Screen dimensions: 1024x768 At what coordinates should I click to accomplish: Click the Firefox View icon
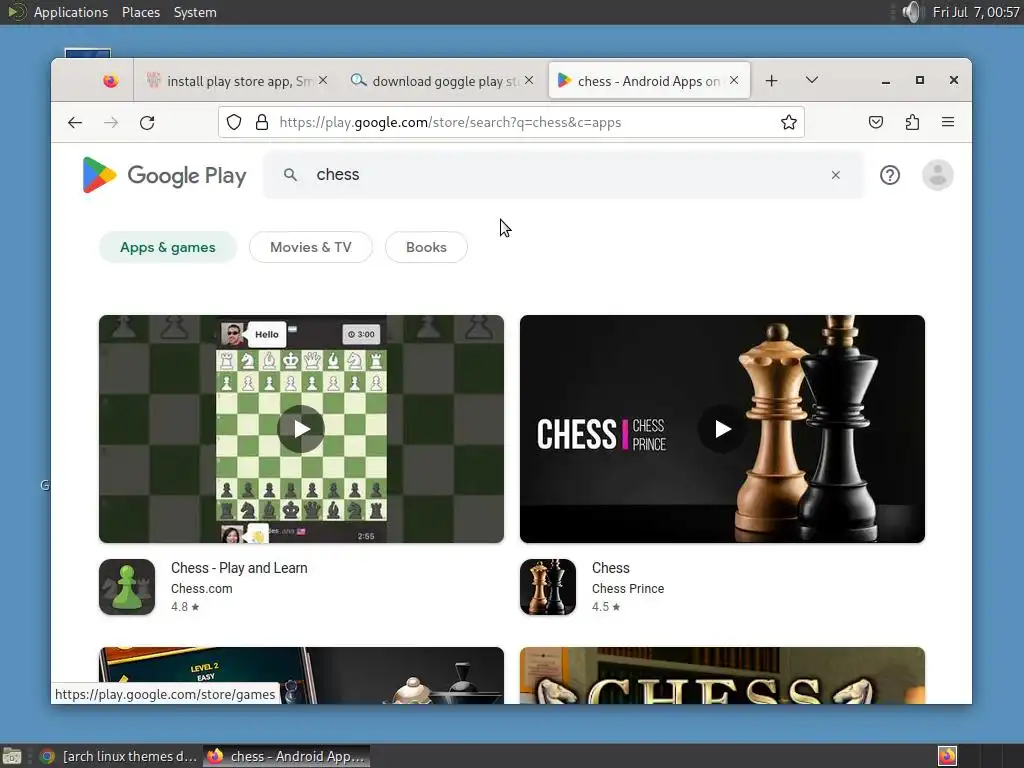coord(110,80)
